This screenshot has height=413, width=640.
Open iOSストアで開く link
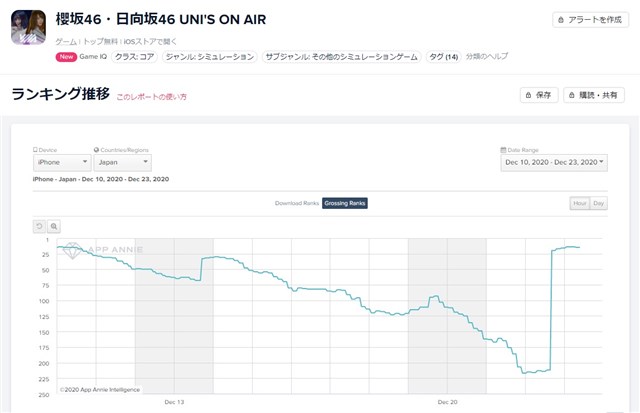point(150,41)
